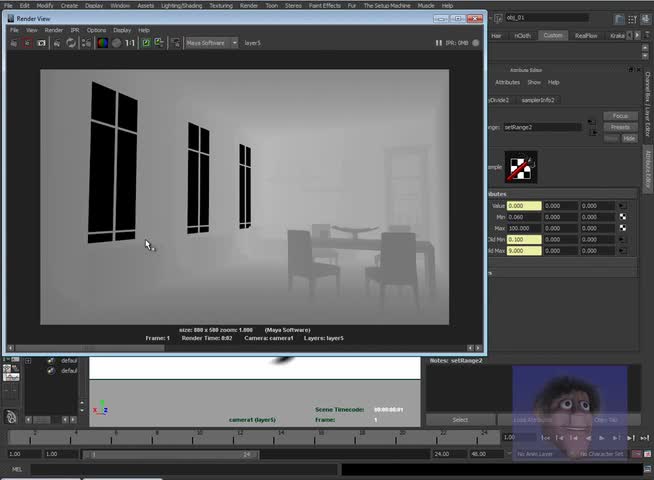The width and height of the screenshot is (654, 480).
Task: Click the IPR status circle indicator
Action: point(476,43)
